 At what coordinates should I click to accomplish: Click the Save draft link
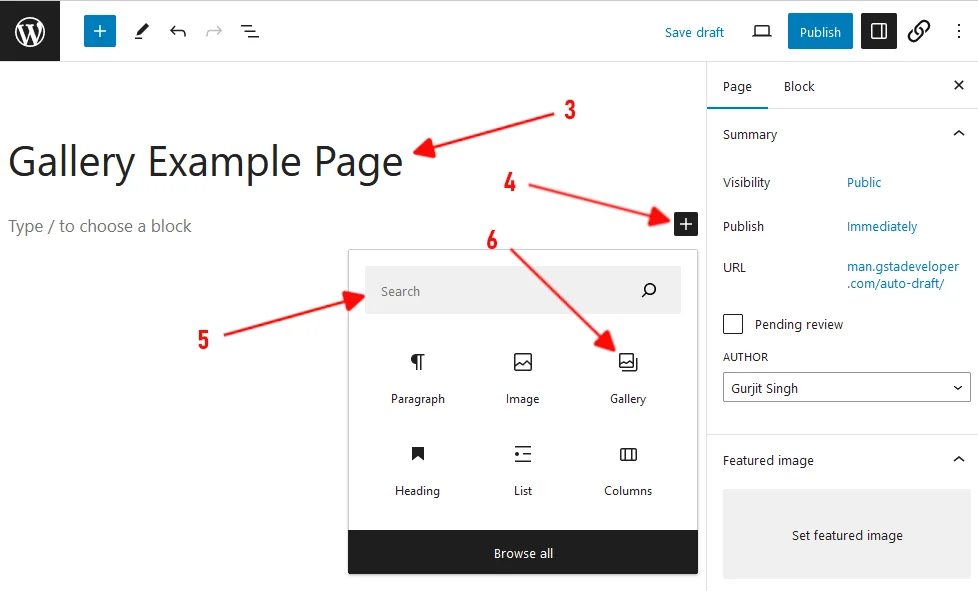tap(694, 32)
